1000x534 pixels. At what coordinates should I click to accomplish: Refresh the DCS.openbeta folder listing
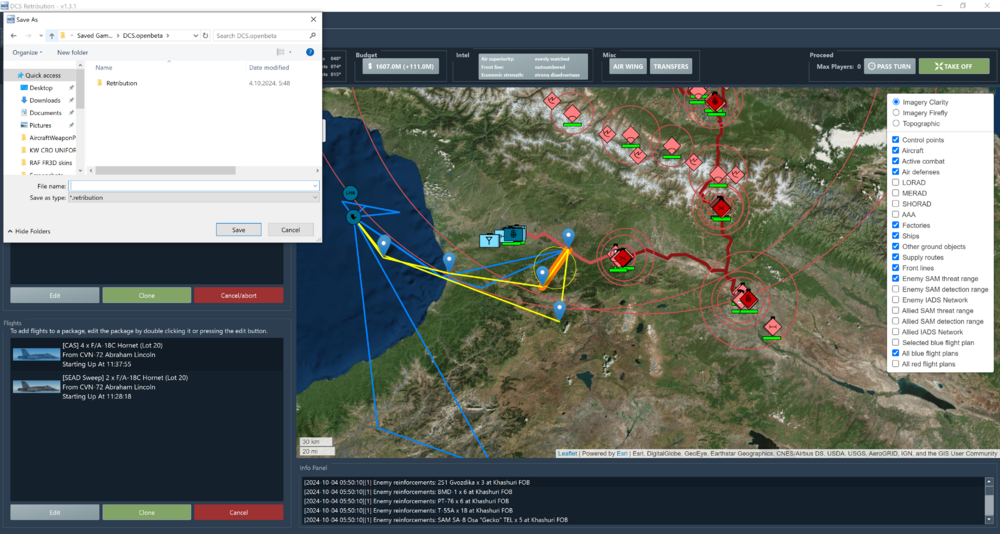point(205,36)
